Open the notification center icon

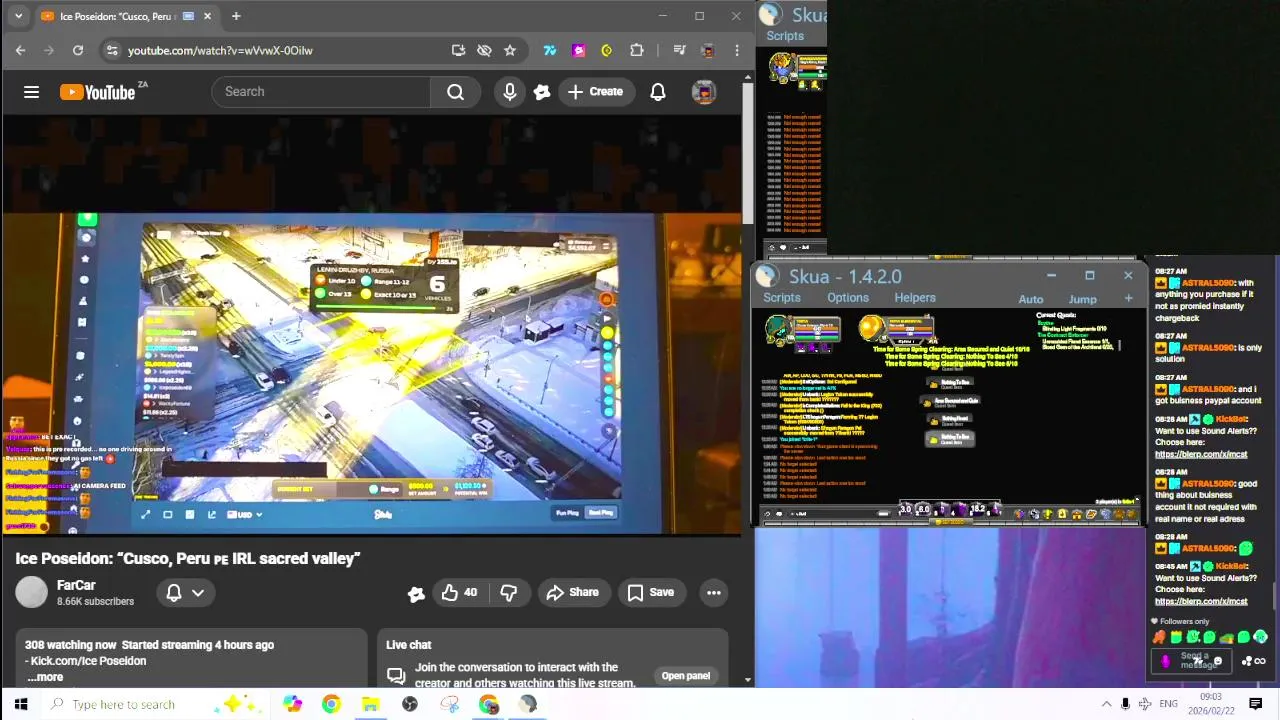coord(1256,704)
